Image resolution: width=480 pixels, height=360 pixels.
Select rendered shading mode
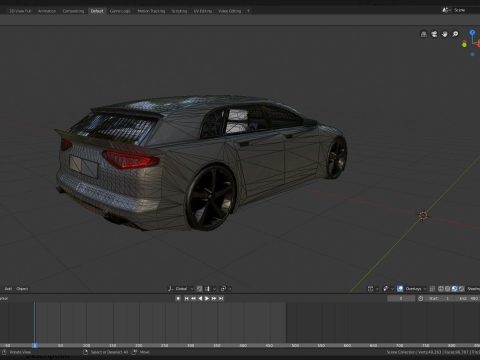[x=462, y=289]
